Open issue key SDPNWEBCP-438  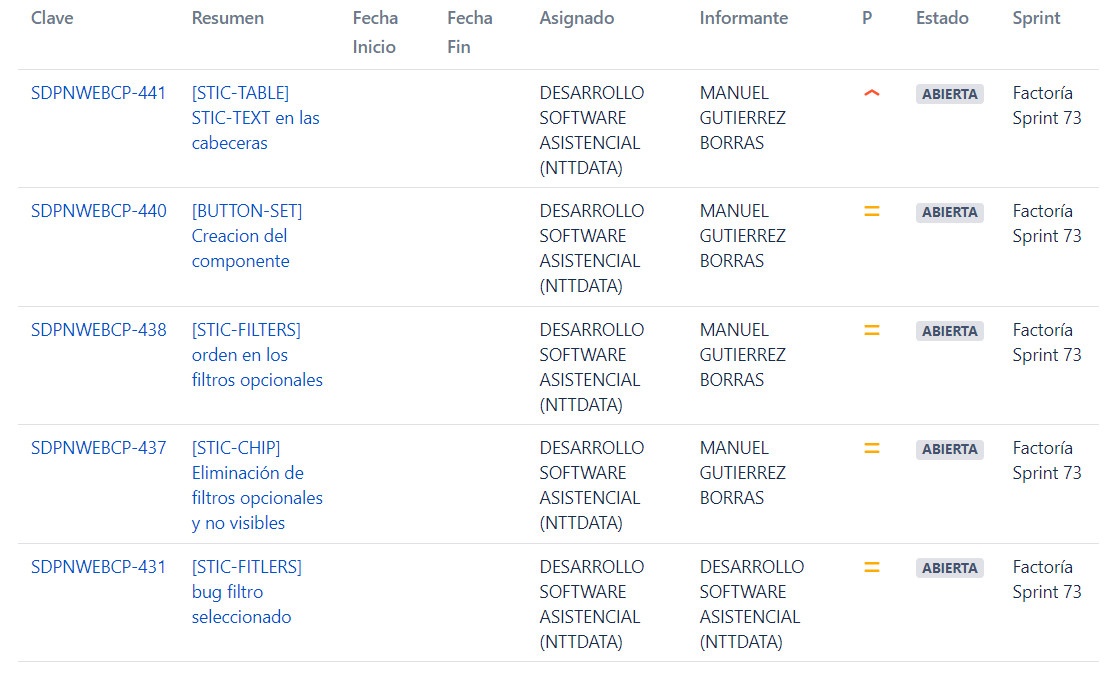(99, 330)
